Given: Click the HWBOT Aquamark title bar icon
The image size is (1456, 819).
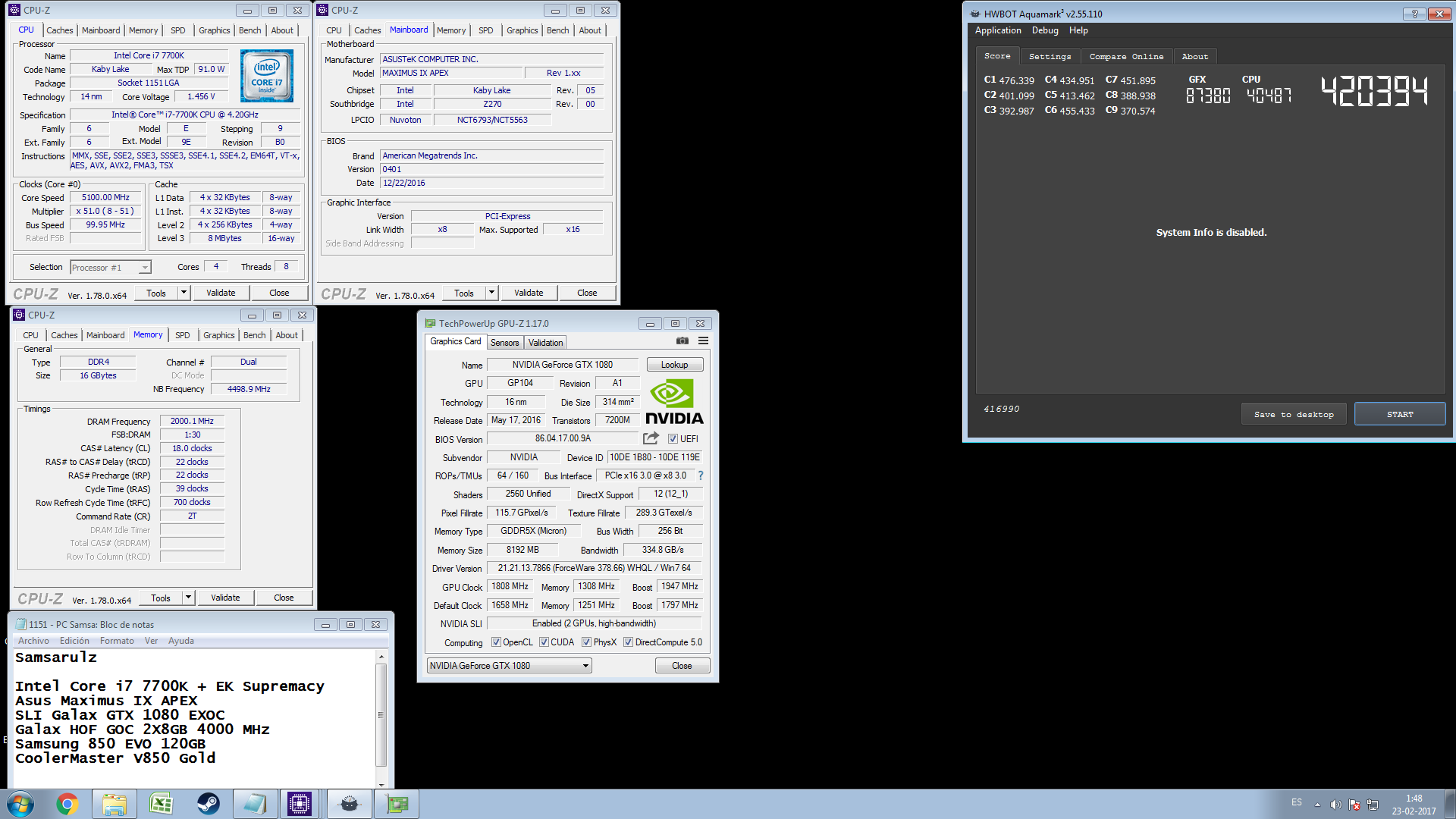Looking at the screenshot, I should coord(975,14).
